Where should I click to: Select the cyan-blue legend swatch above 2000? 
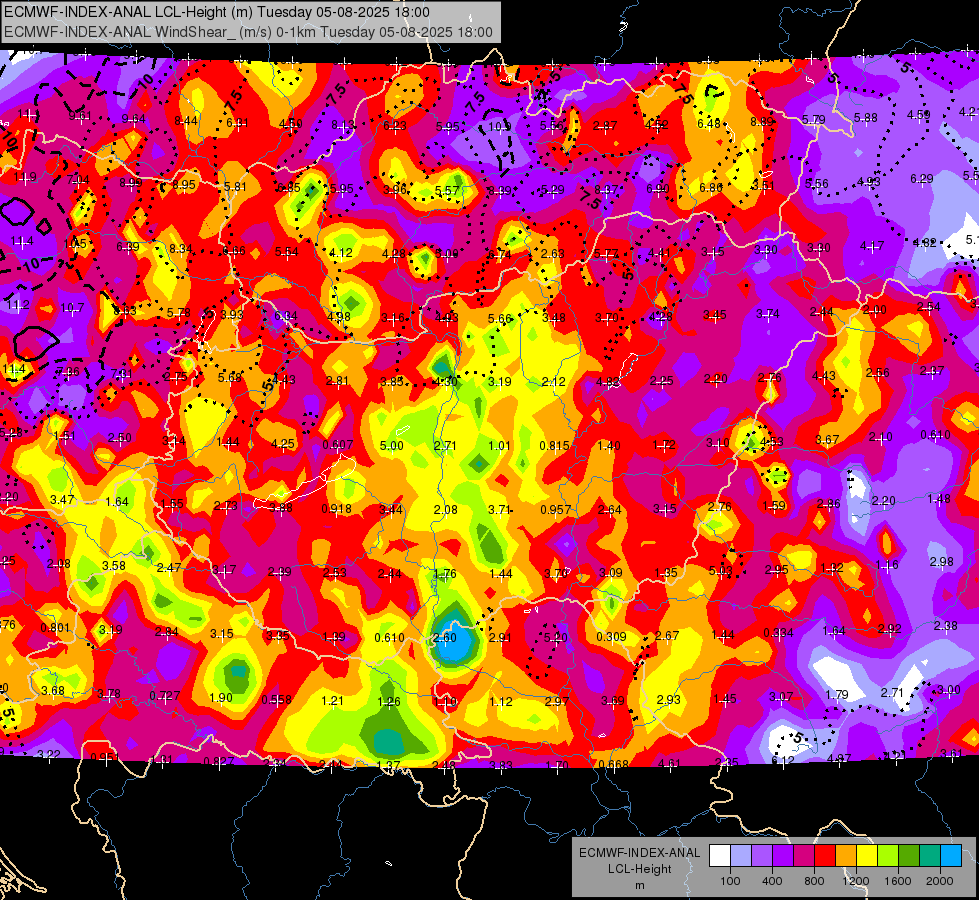tap(951, 856)
